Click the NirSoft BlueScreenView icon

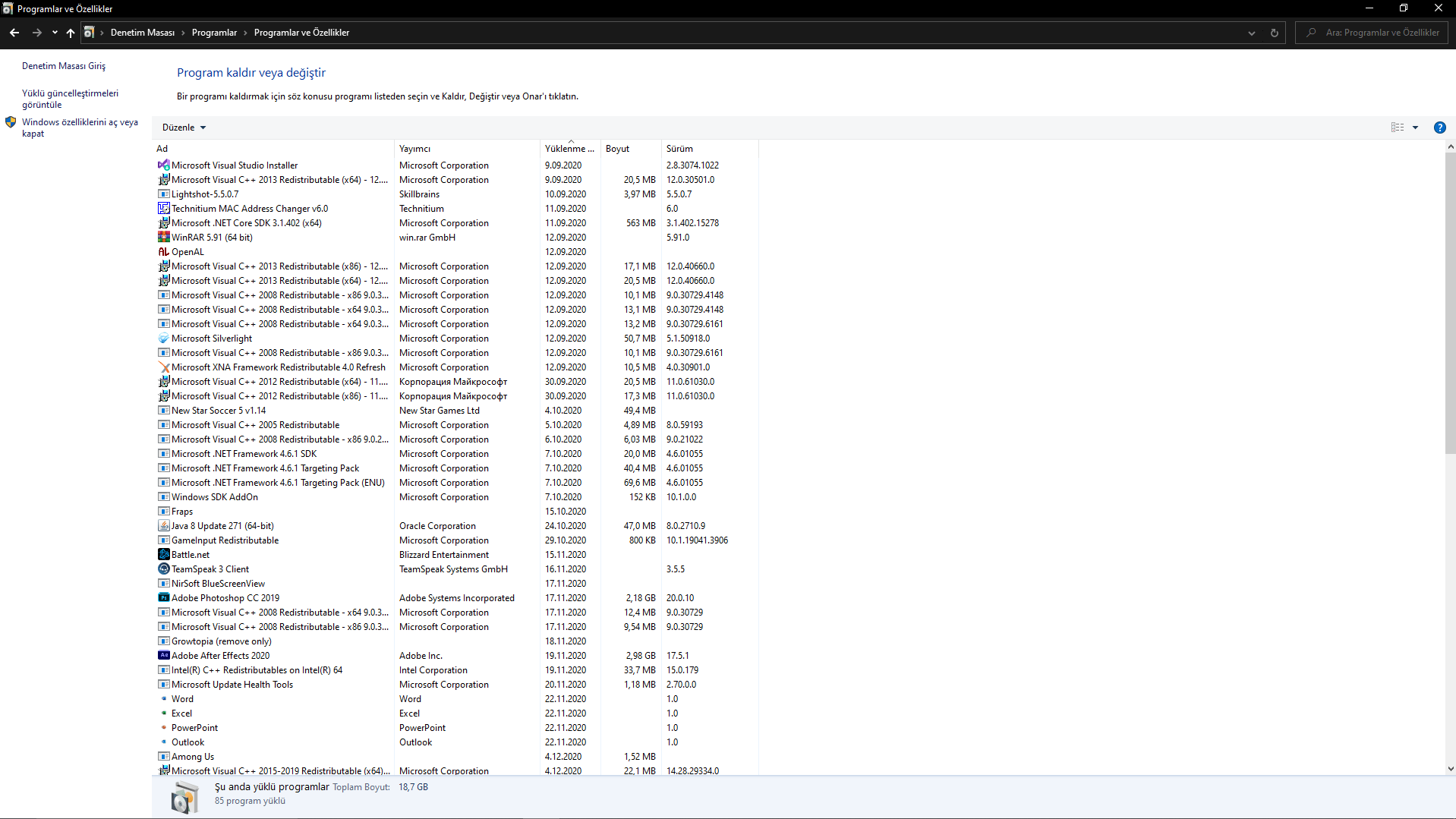[x=163, y=583]
